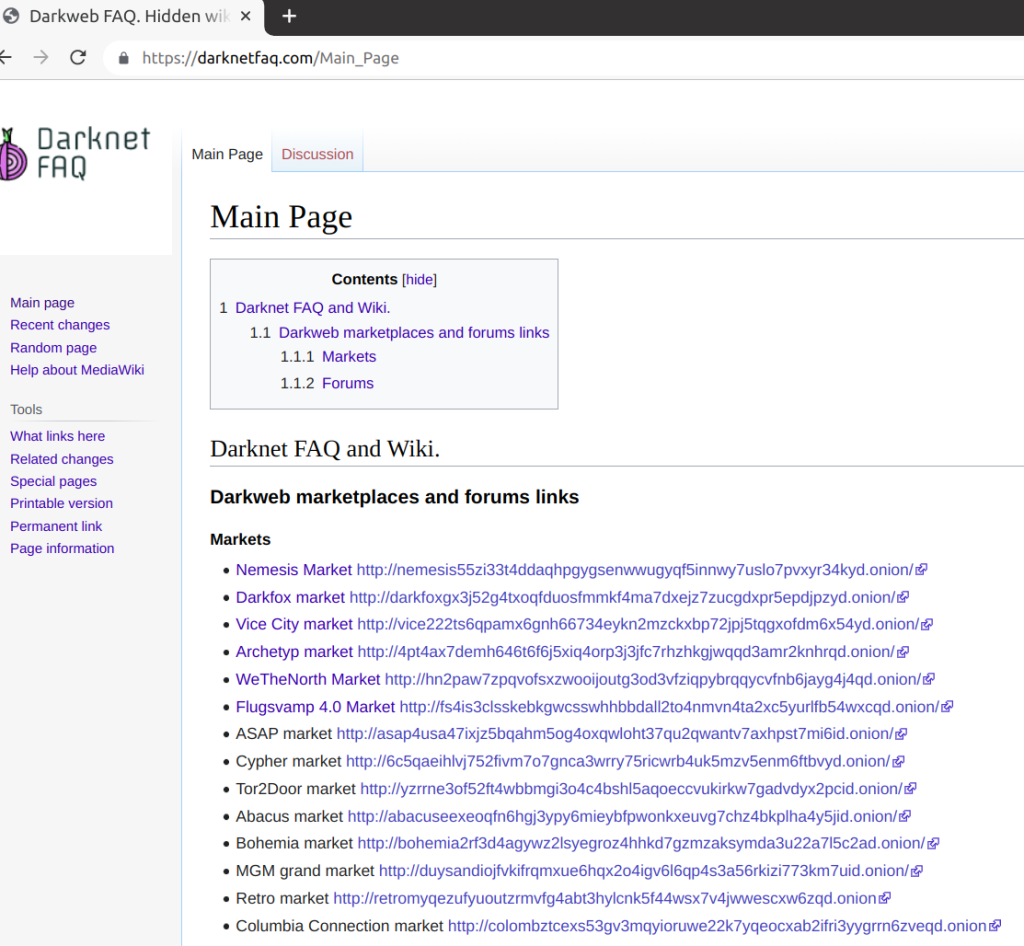Select the Main Page tab

pos(227,154)
